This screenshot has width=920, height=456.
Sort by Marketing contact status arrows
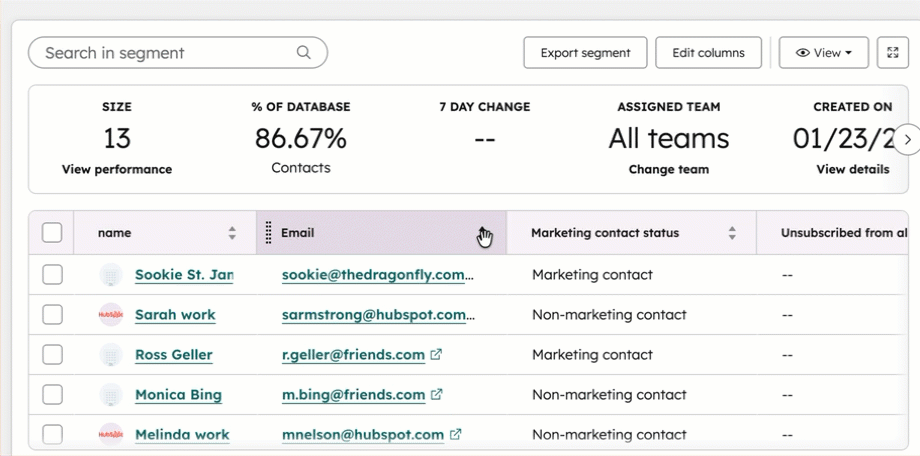click(732, 233)
